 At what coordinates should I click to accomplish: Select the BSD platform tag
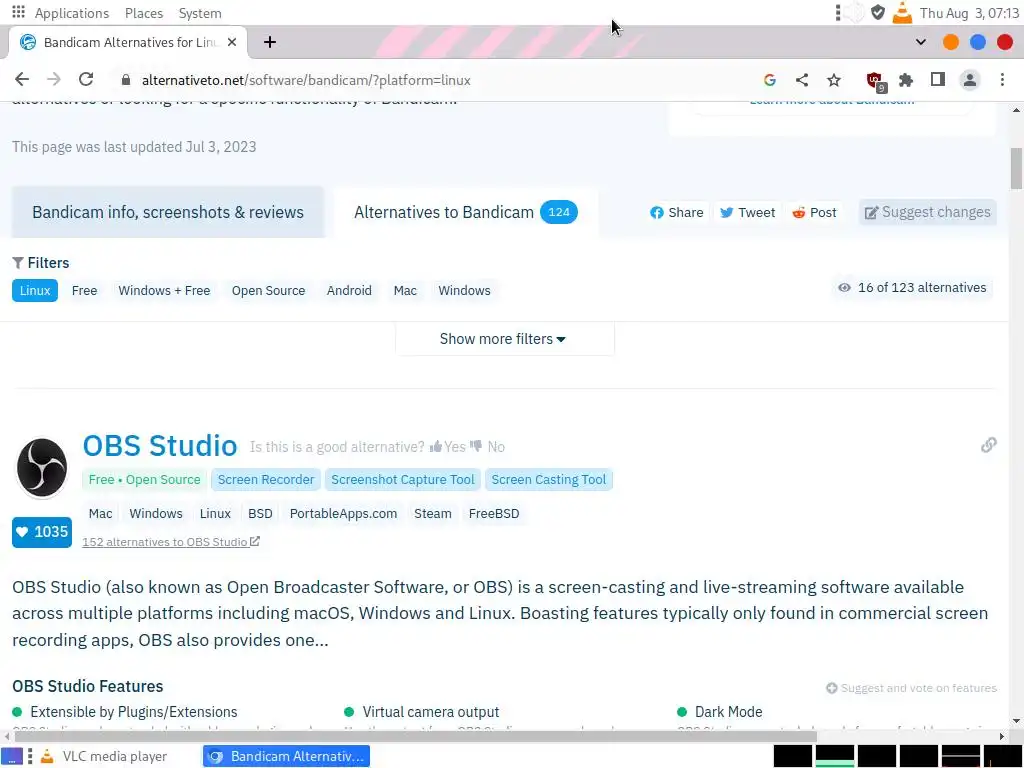[x=260, y=513]
